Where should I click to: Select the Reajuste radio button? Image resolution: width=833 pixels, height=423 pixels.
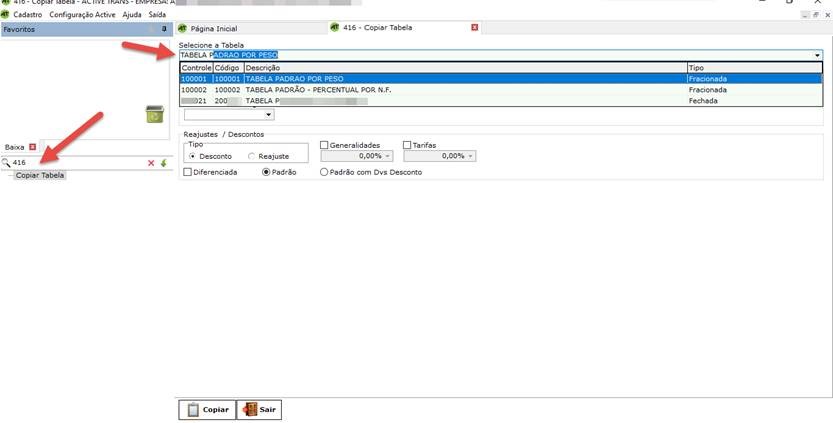tap(251, 156)
